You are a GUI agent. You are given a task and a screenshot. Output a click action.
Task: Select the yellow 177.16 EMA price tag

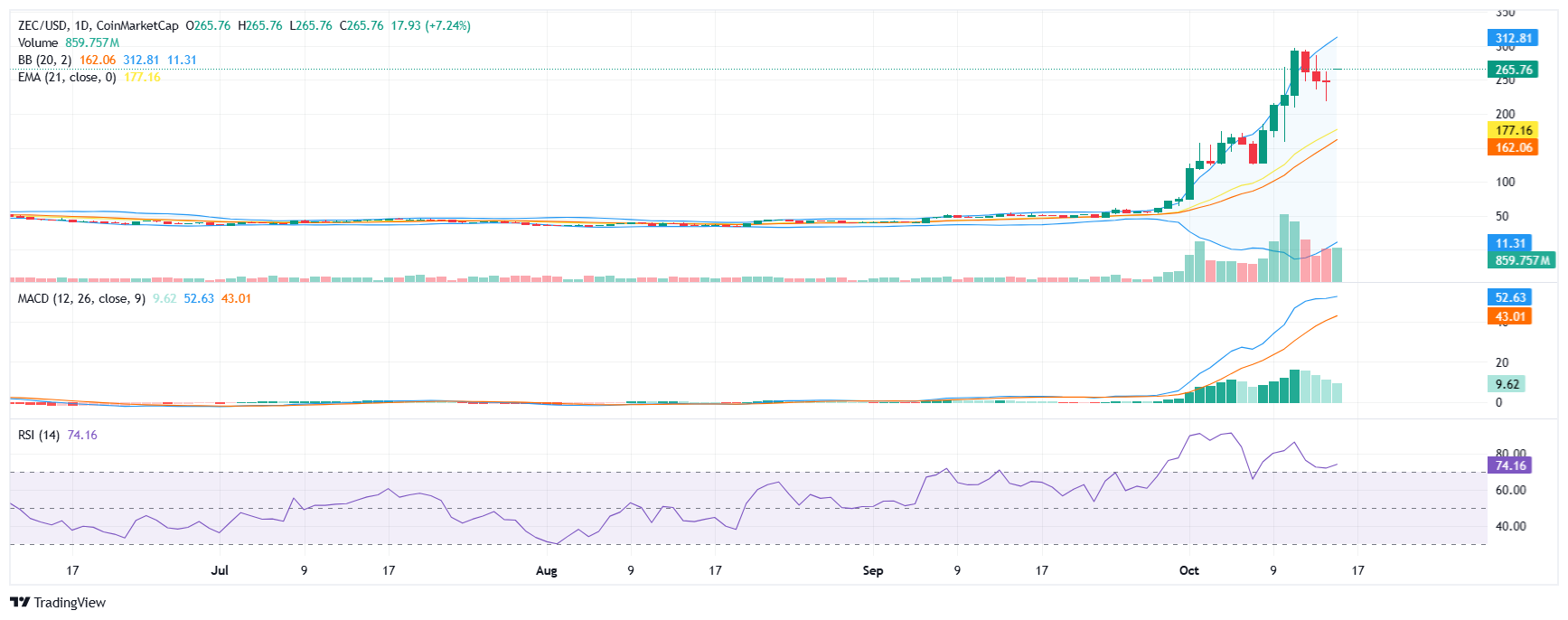pos(1513,130)
